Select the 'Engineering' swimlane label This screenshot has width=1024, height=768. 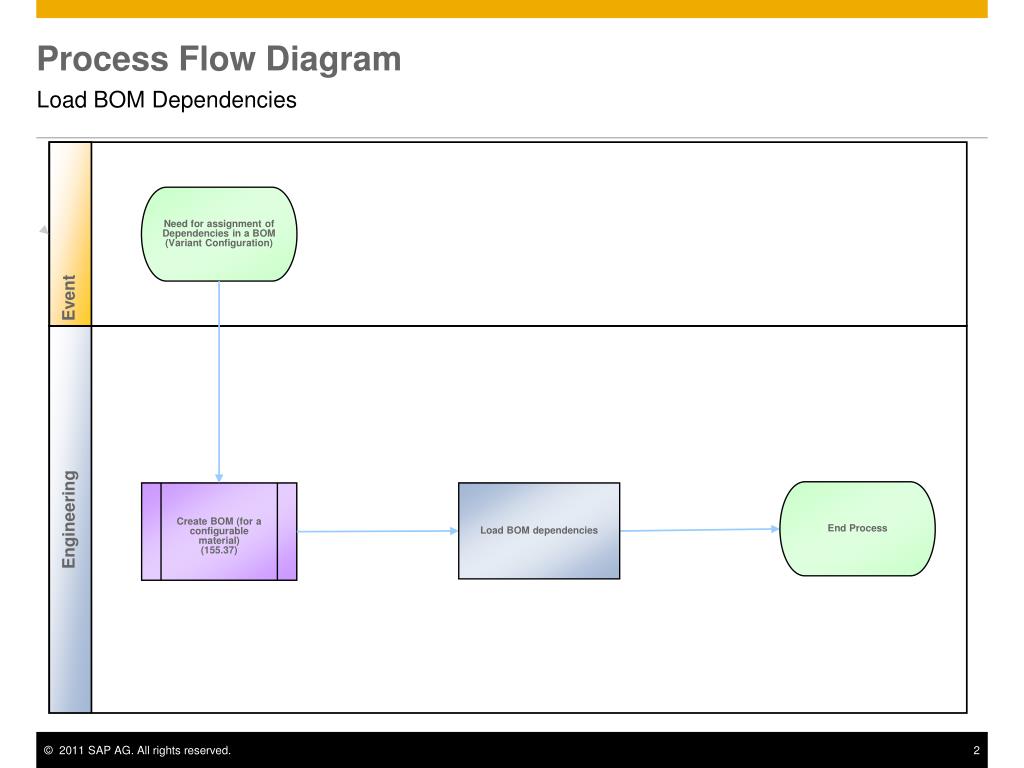pos(69,519)
